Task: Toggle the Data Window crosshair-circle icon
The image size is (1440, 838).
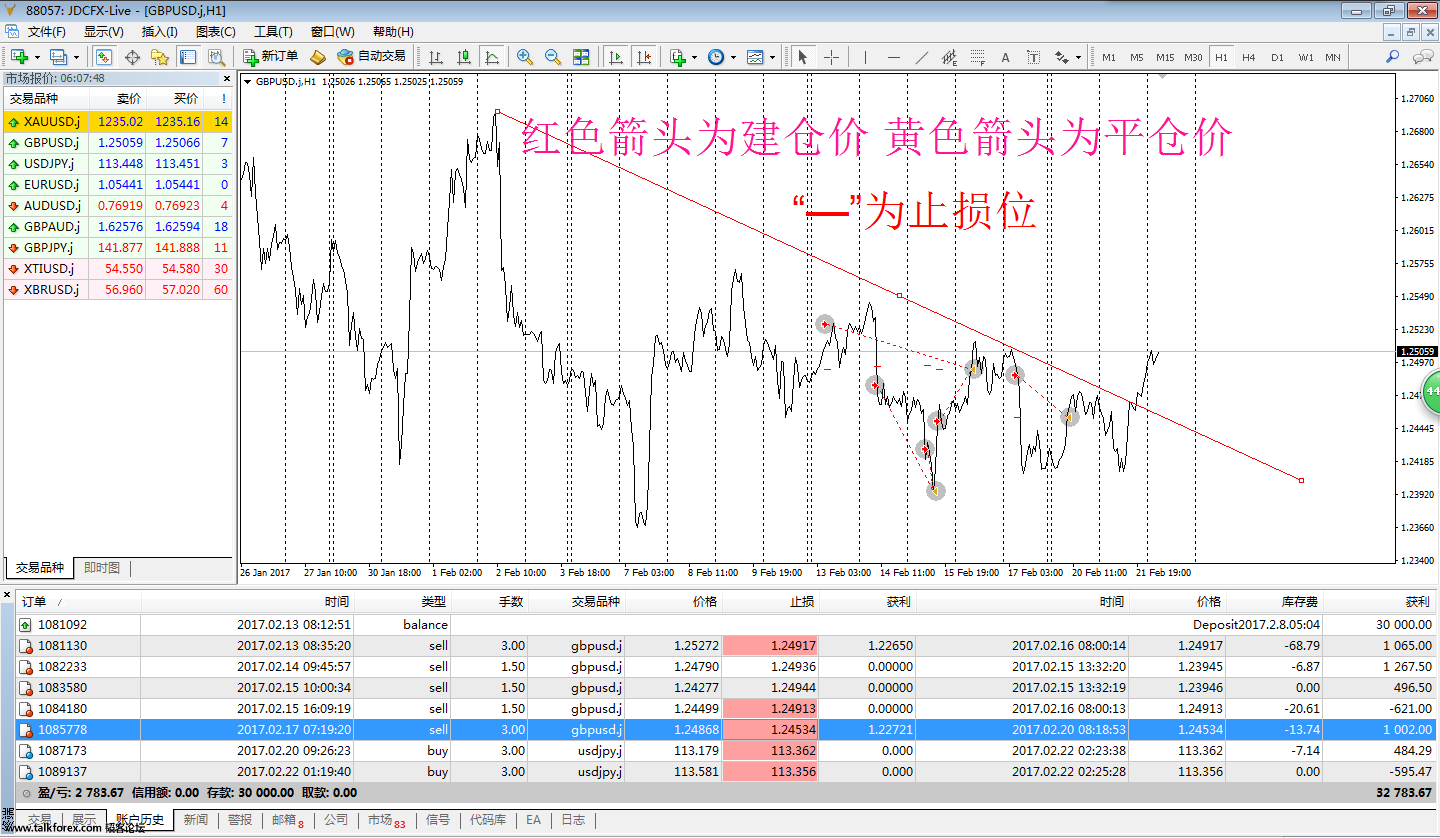Action: point(132,57)
